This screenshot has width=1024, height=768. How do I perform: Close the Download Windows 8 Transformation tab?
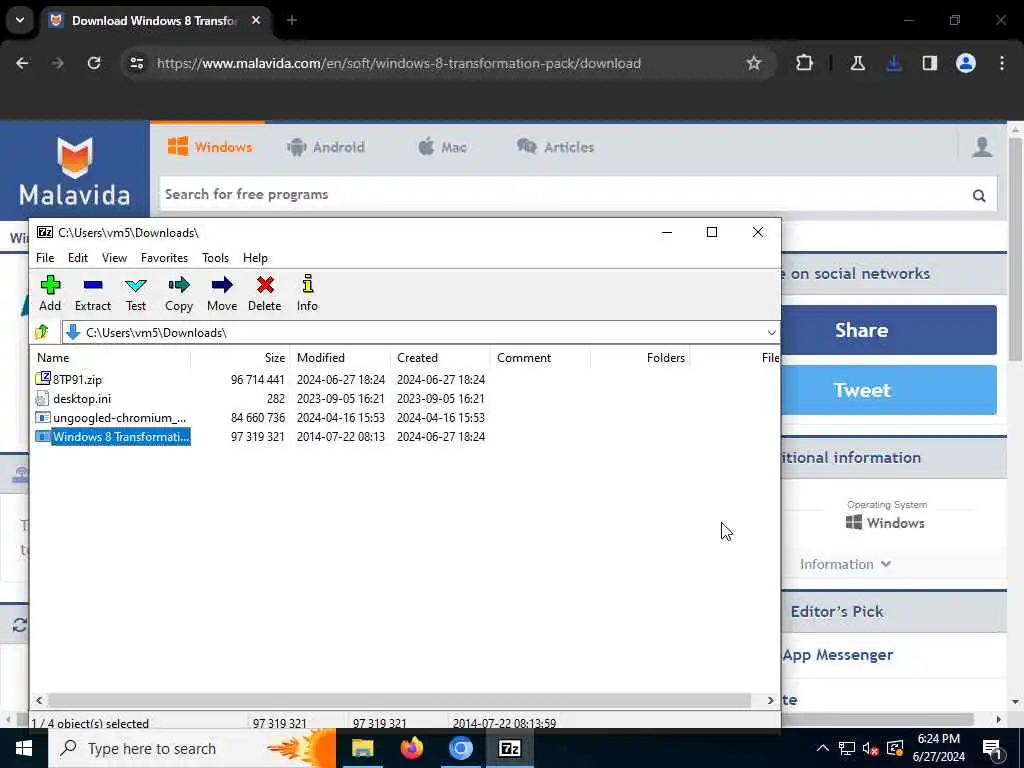pyautogui.click(x=256, y=20)
